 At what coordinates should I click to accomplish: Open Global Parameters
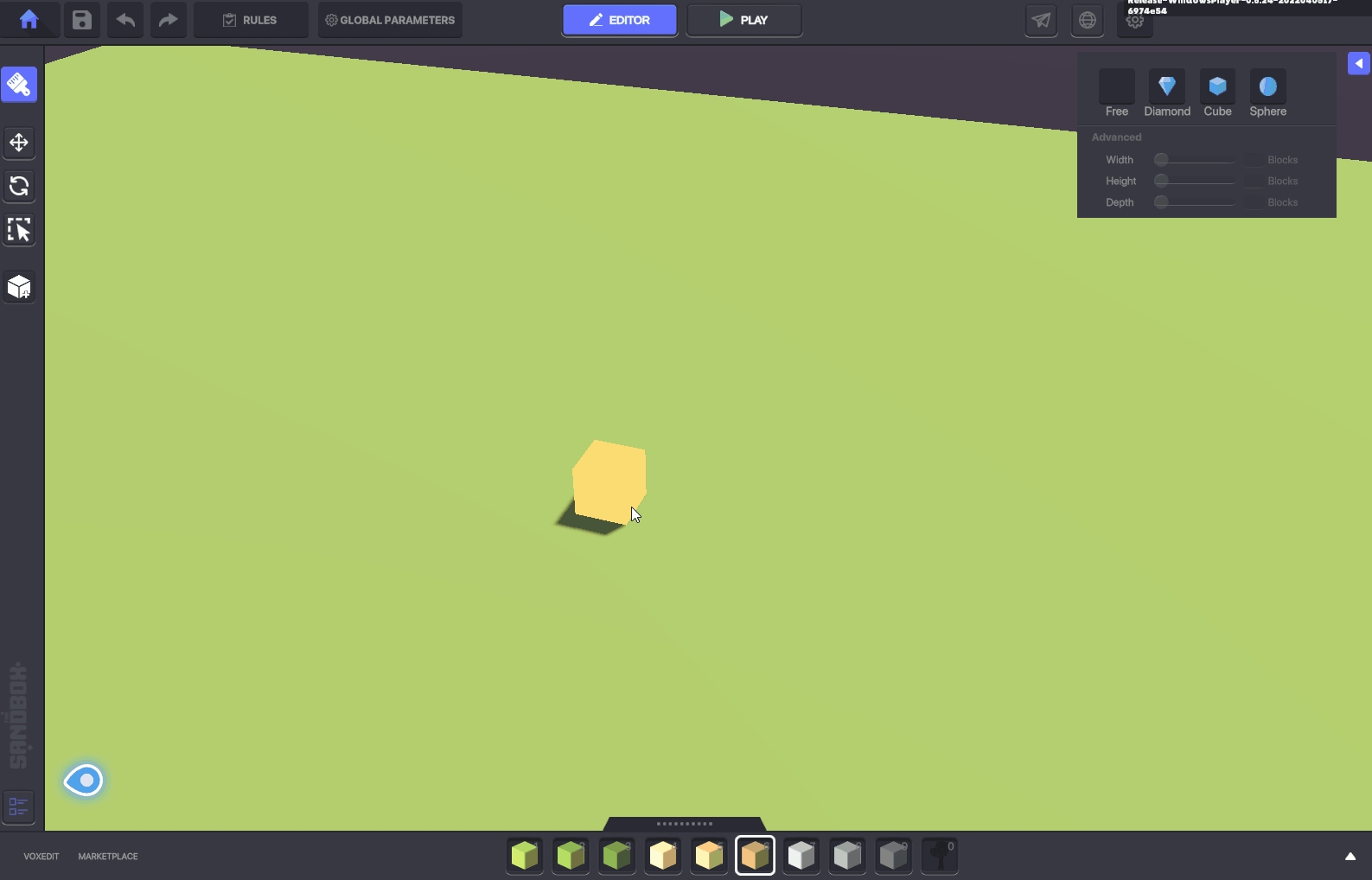point(390,20)
